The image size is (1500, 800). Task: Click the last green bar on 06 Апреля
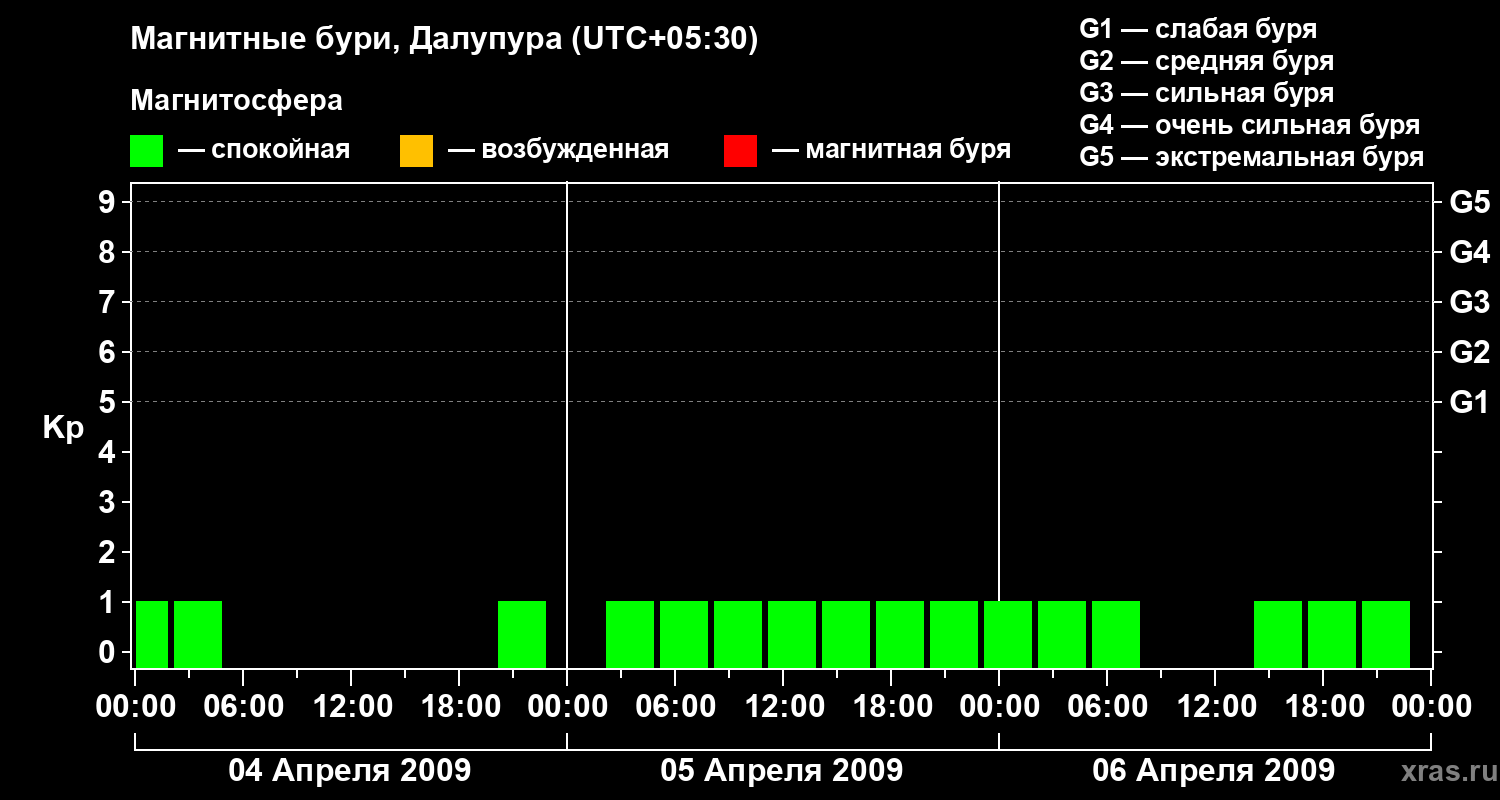[1386, 634]
